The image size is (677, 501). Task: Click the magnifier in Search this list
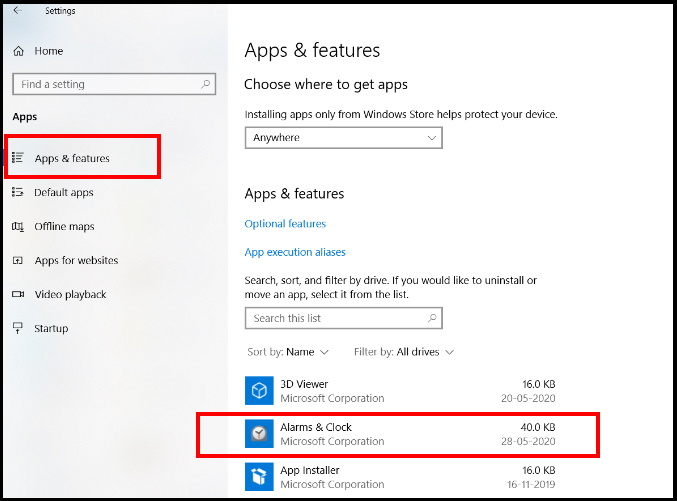click(x=432, y=318)
